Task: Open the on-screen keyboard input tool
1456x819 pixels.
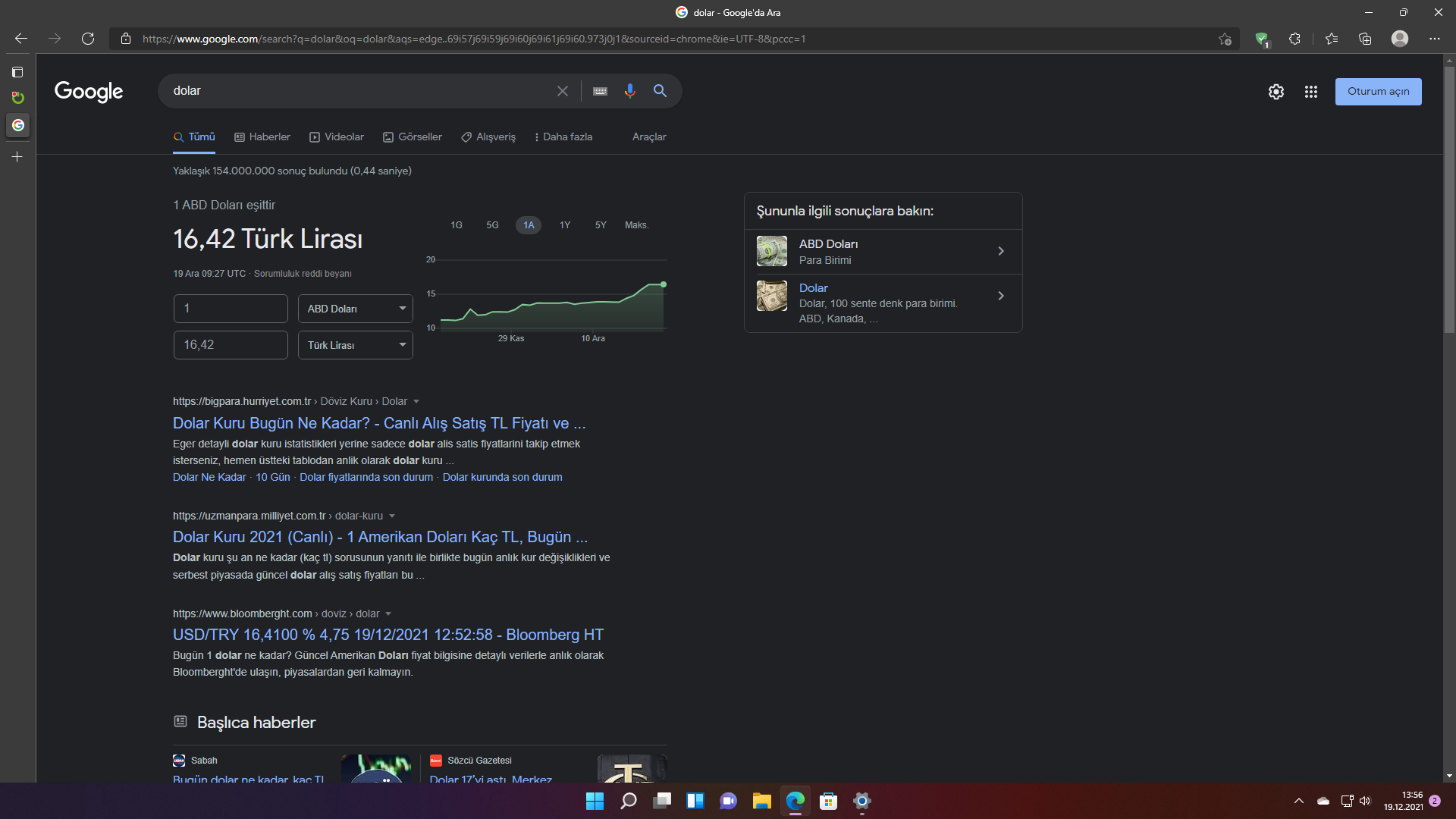Action: click(600, 91)
